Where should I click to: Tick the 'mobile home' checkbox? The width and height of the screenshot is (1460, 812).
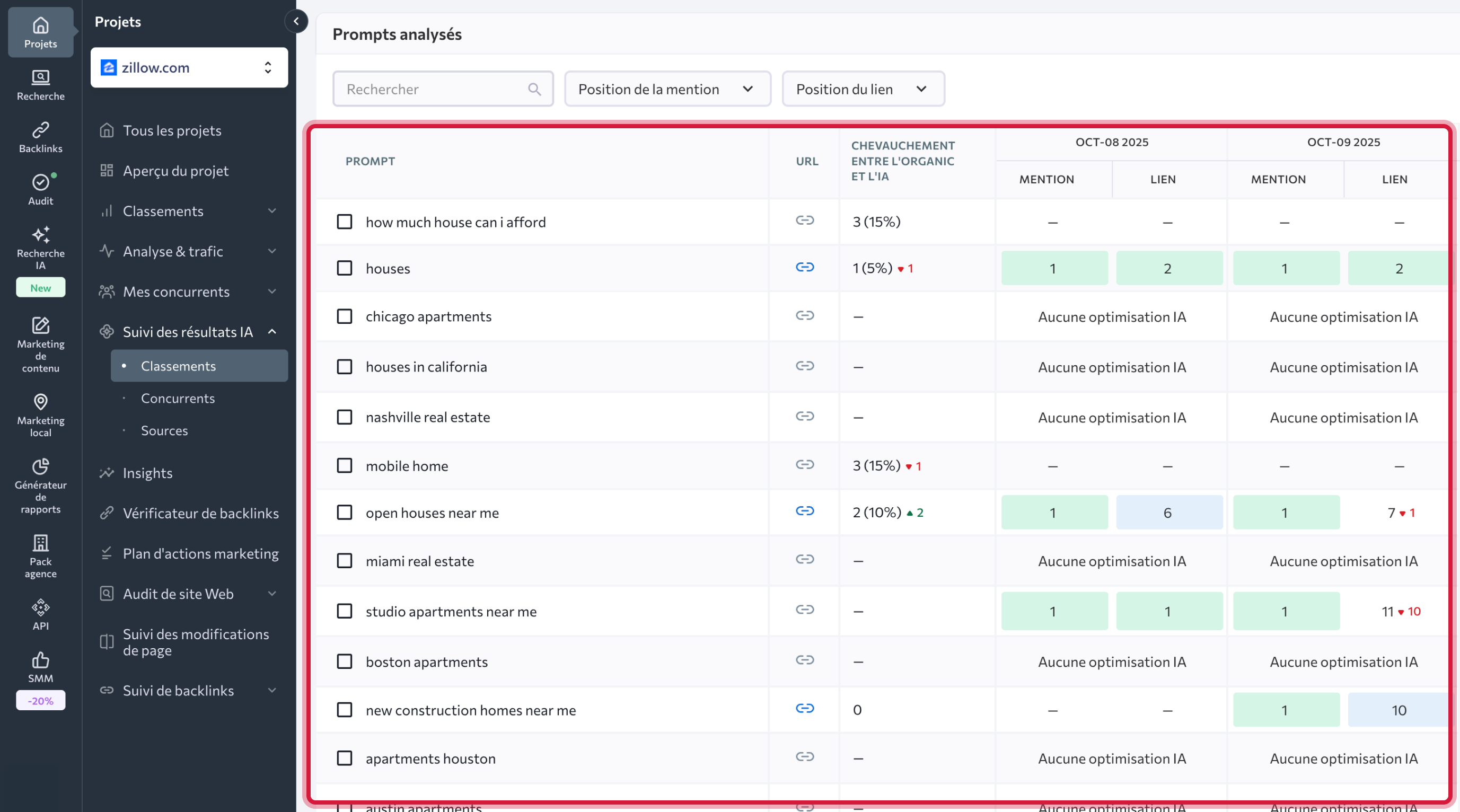(345, 466)
